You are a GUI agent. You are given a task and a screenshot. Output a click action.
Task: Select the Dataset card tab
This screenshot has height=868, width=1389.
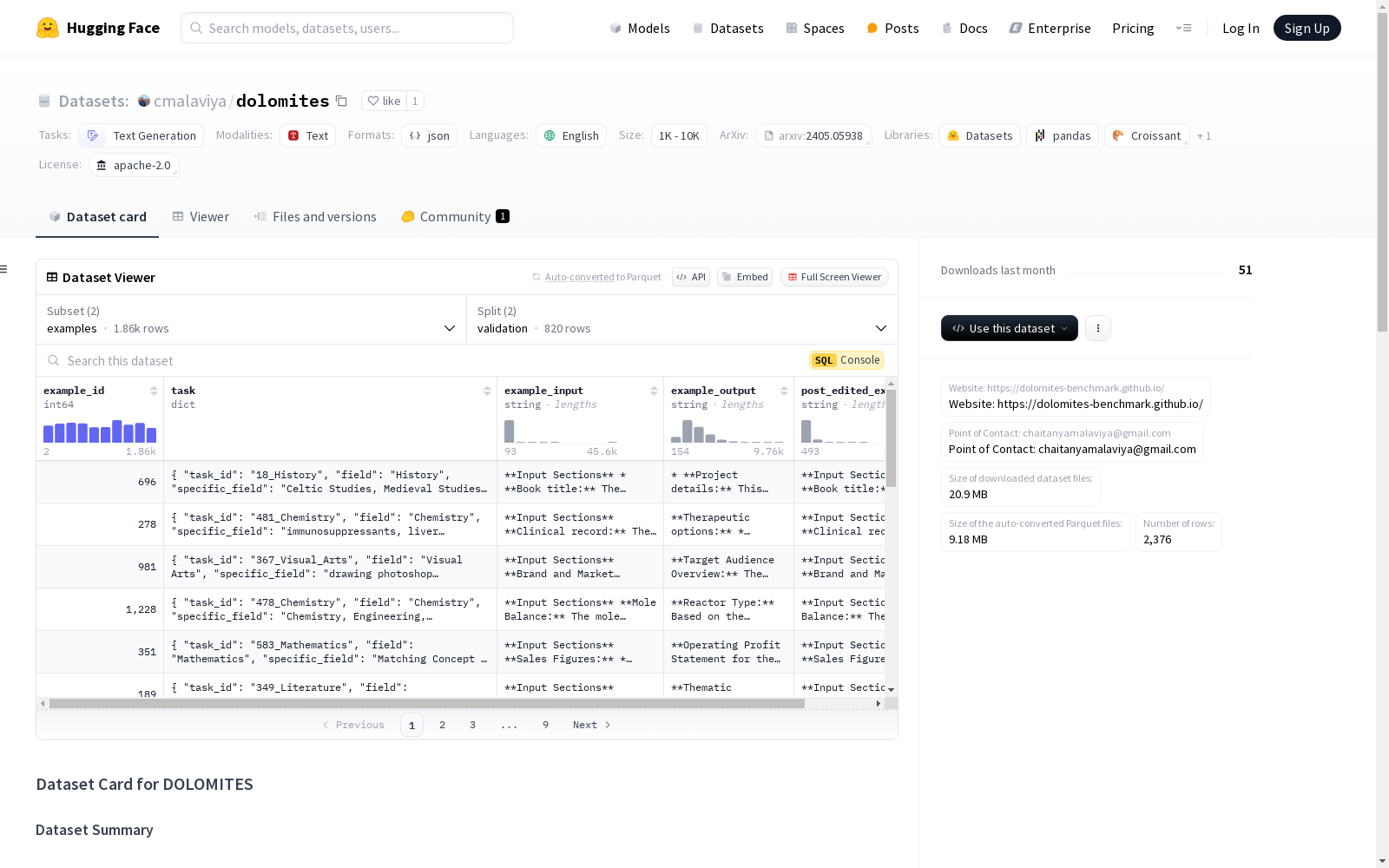point(97,217)
